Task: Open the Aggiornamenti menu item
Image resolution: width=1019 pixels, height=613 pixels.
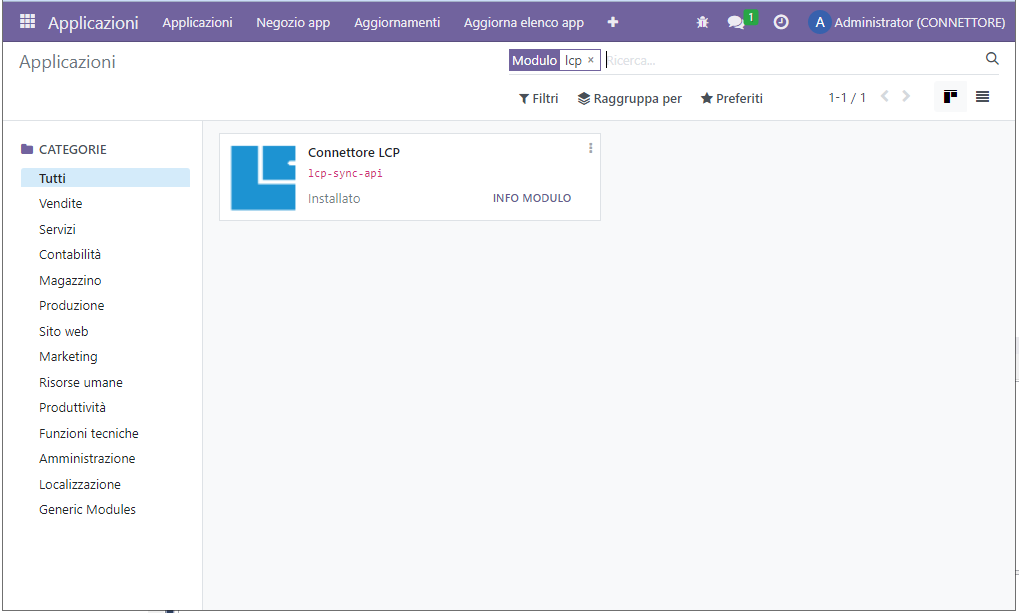Action: (x=397, y=22)
